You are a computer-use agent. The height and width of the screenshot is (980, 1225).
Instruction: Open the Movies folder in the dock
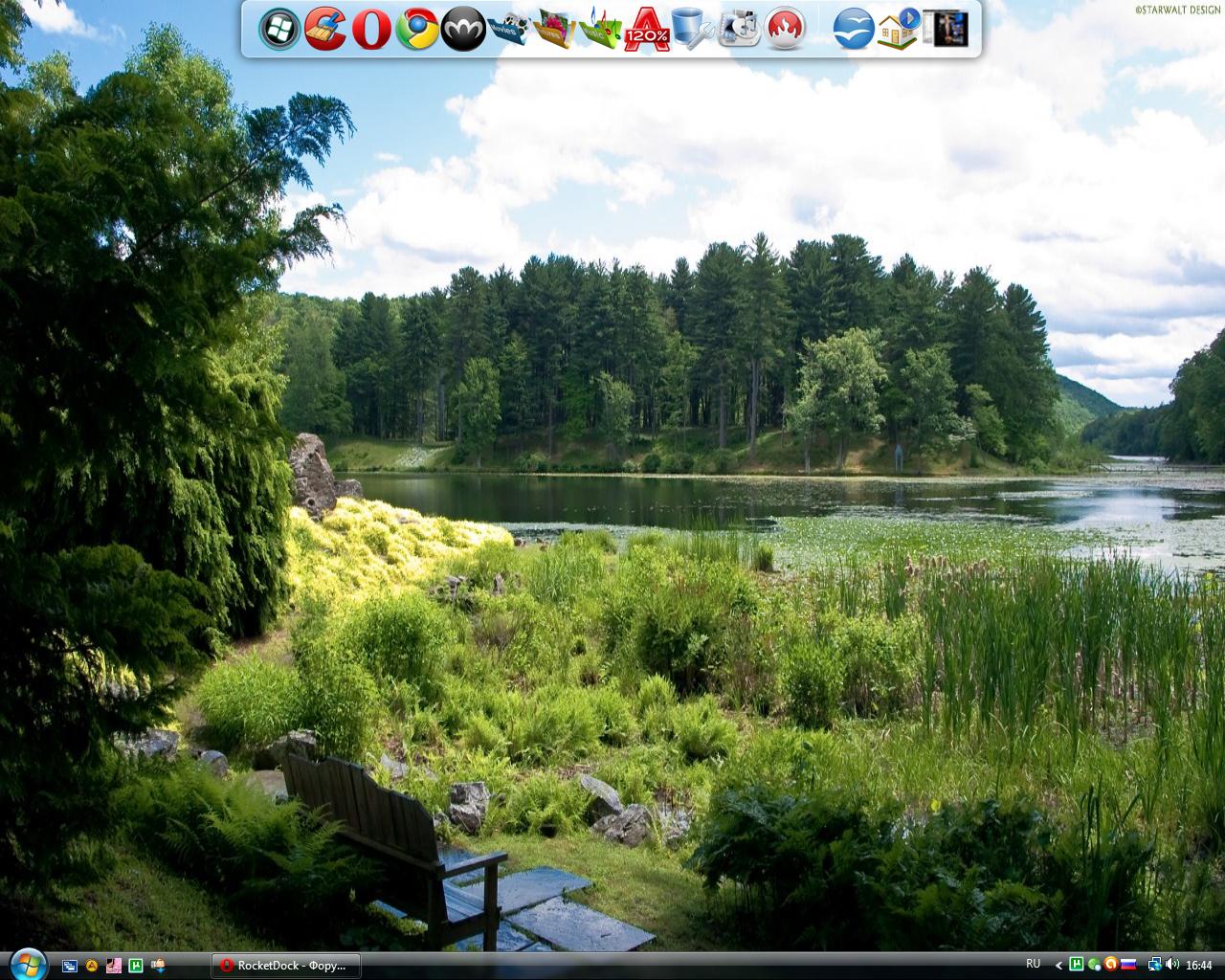click(509, 29)
